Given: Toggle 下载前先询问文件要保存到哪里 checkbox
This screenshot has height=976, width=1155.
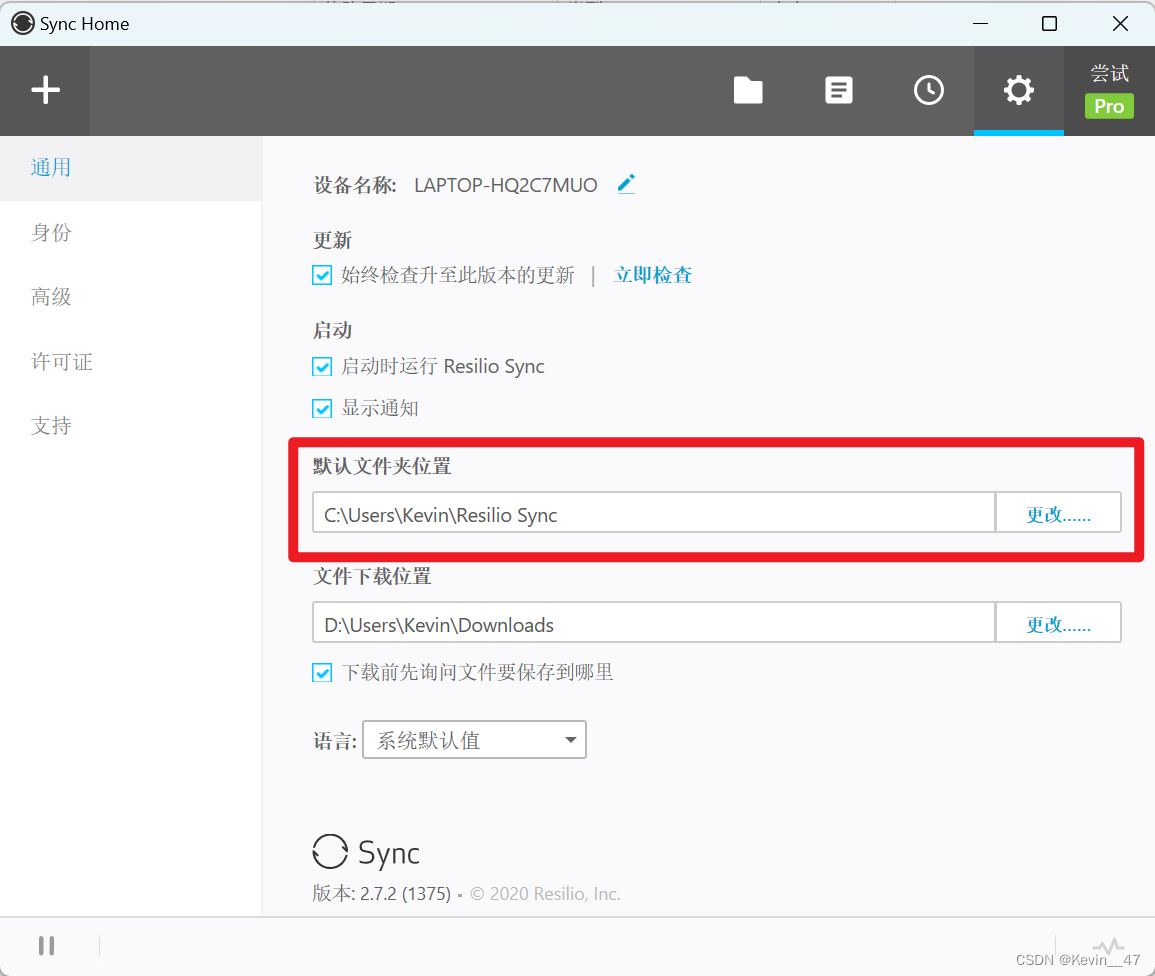Looking at the screenshot, I should 322,673.
